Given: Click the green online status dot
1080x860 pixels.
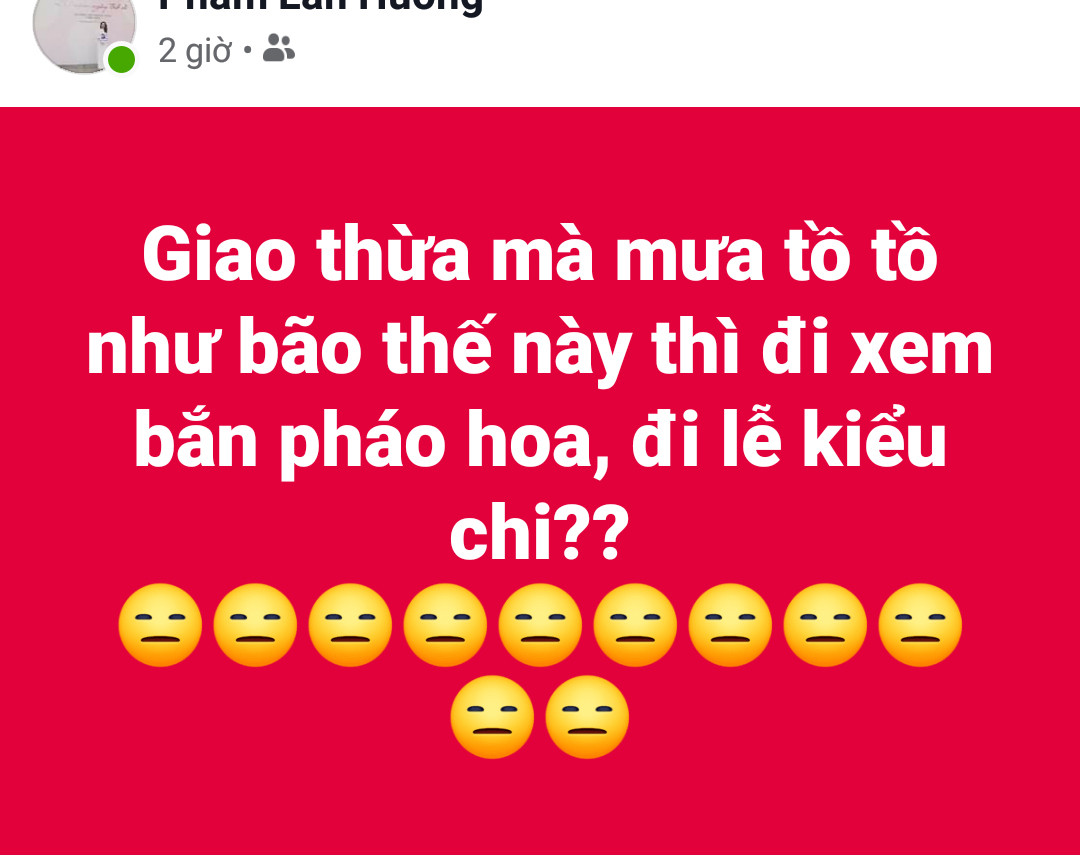Looking at the screenshot, I should click(x=121, y=59).
